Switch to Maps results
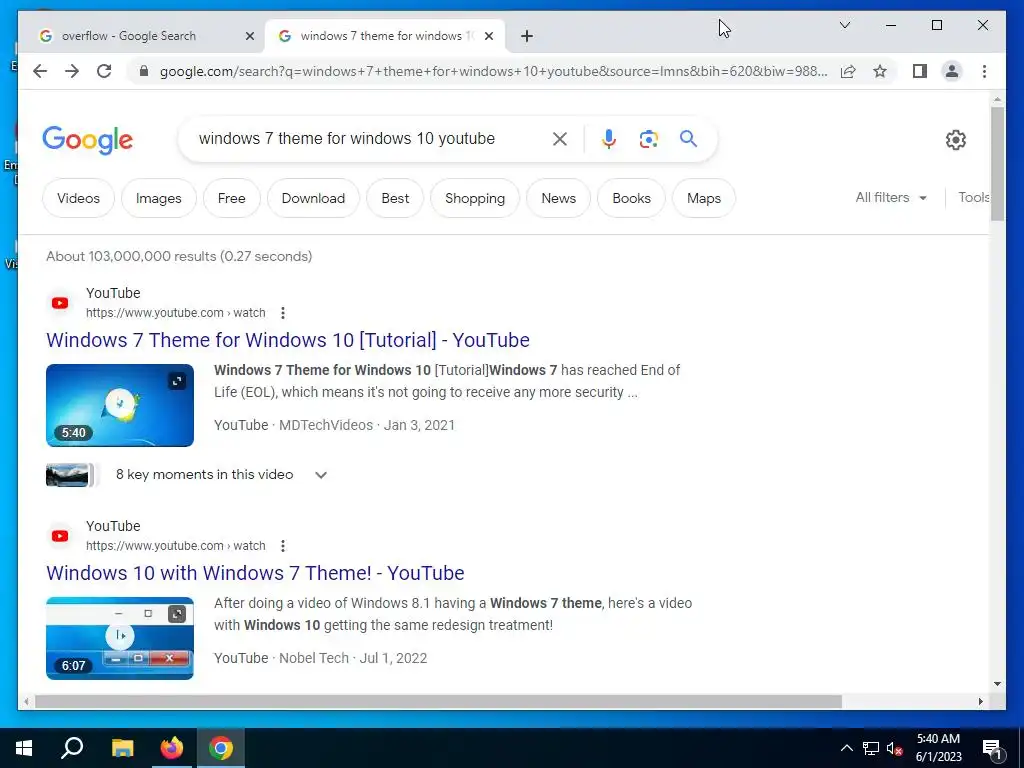 (x=704, y=198)
